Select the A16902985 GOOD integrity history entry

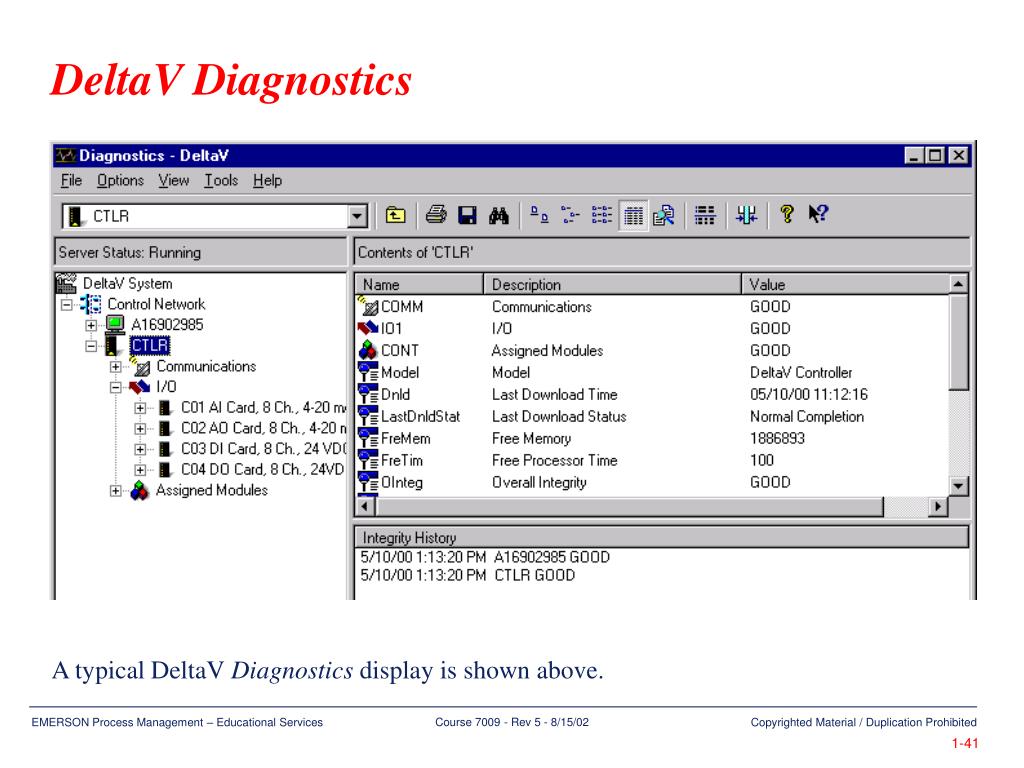485,557
